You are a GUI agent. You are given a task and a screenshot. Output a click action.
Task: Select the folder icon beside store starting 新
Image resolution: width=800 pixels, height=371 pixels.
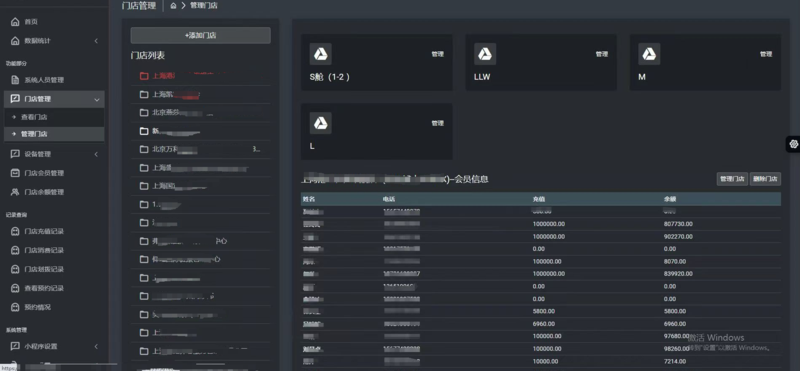coord(144,131)
